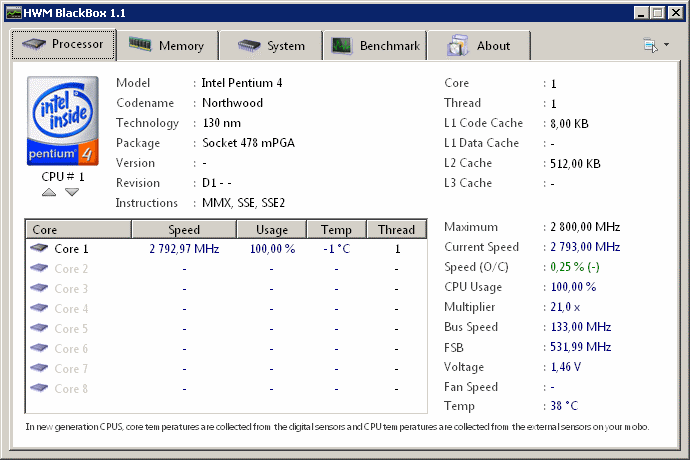
Task: Select the Core 1 row label
Action: (x=71, y=249)
